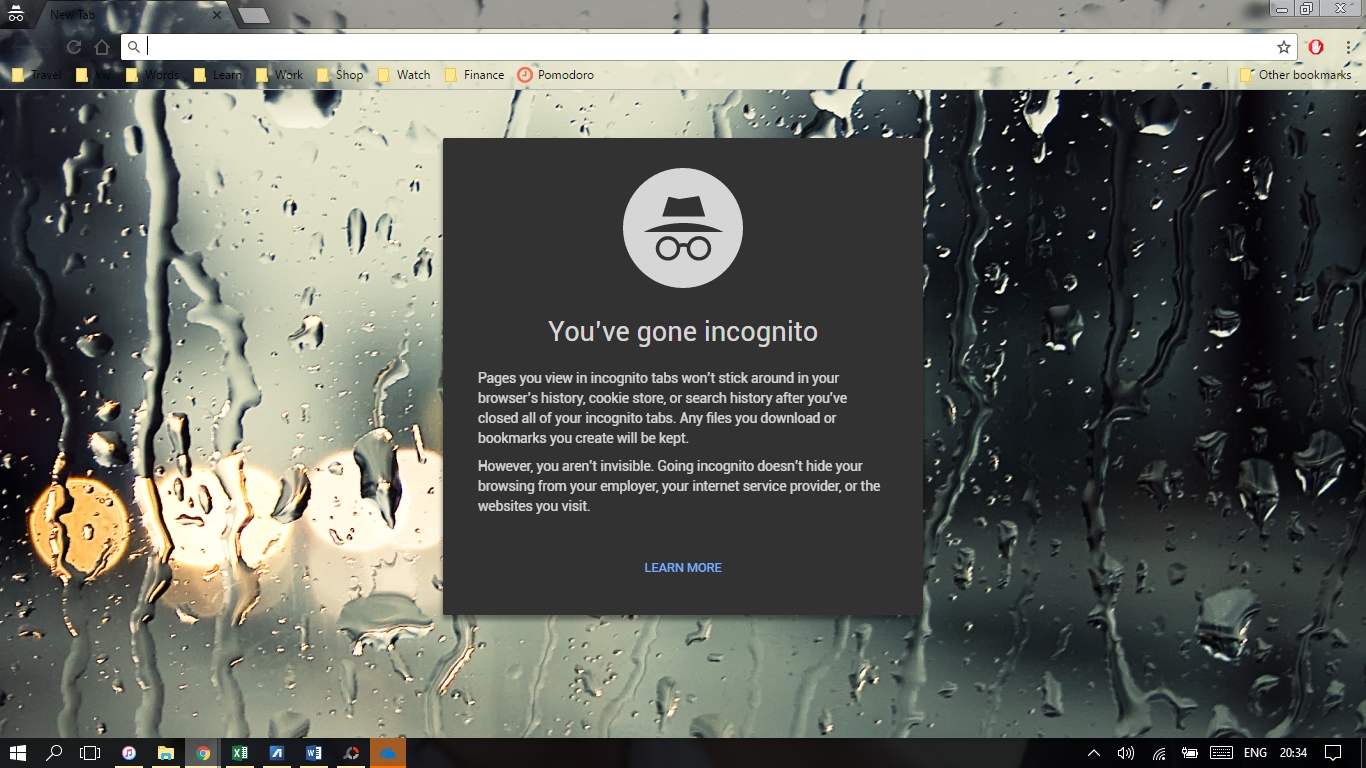This screenshot has height=768, width=1366.
Task: Open the Learn bookmarks folder
Action: point(218,75)
